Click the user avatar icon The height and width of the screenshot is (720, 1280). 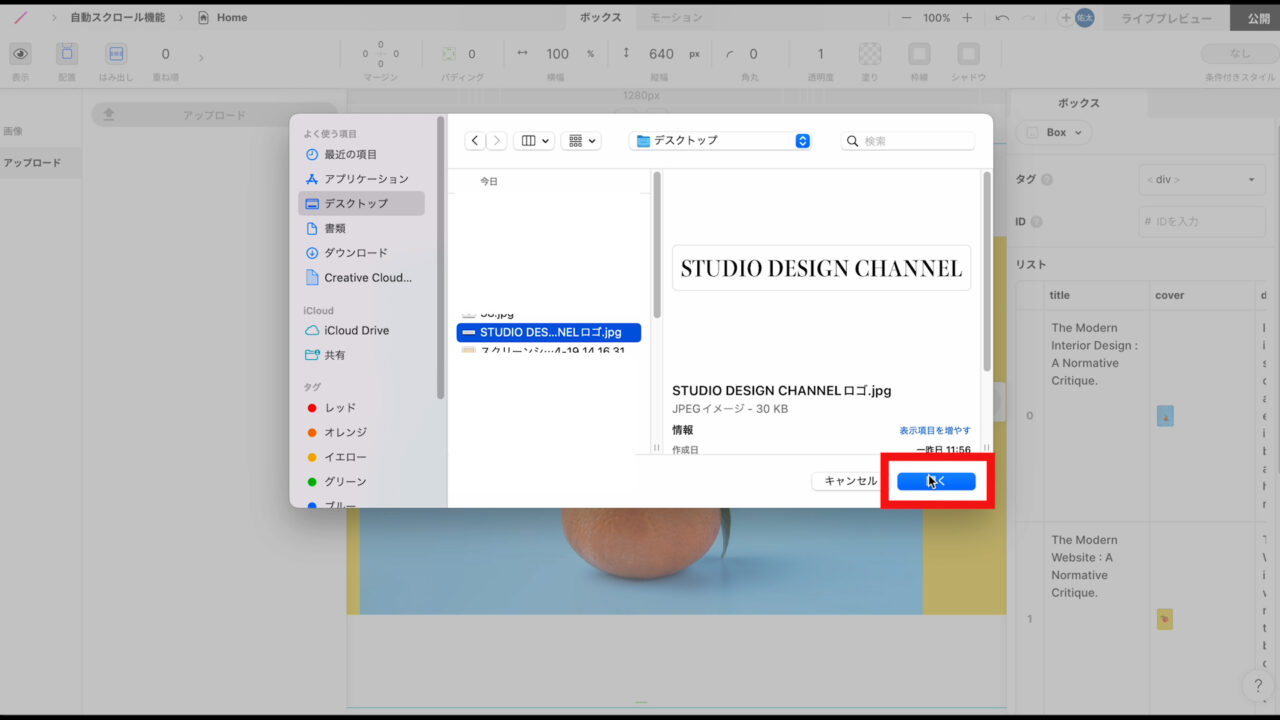coord(1084,18)
